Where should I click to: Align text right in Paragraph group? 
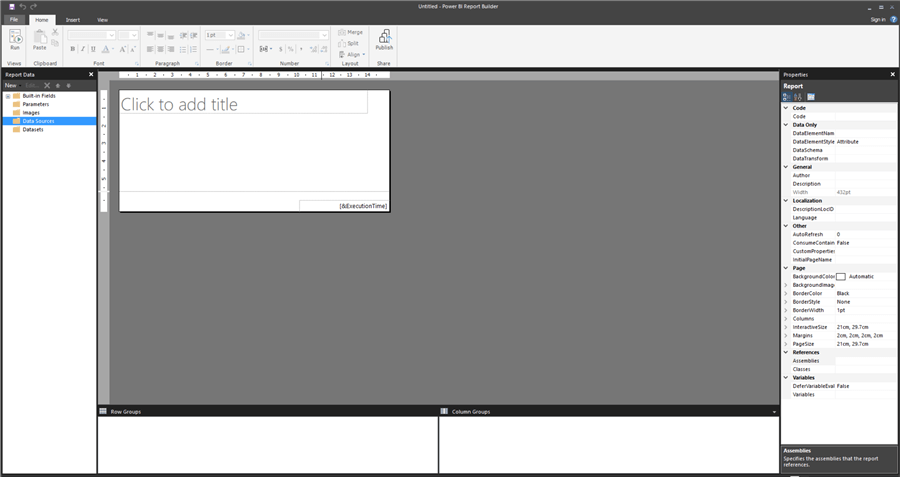170,49
